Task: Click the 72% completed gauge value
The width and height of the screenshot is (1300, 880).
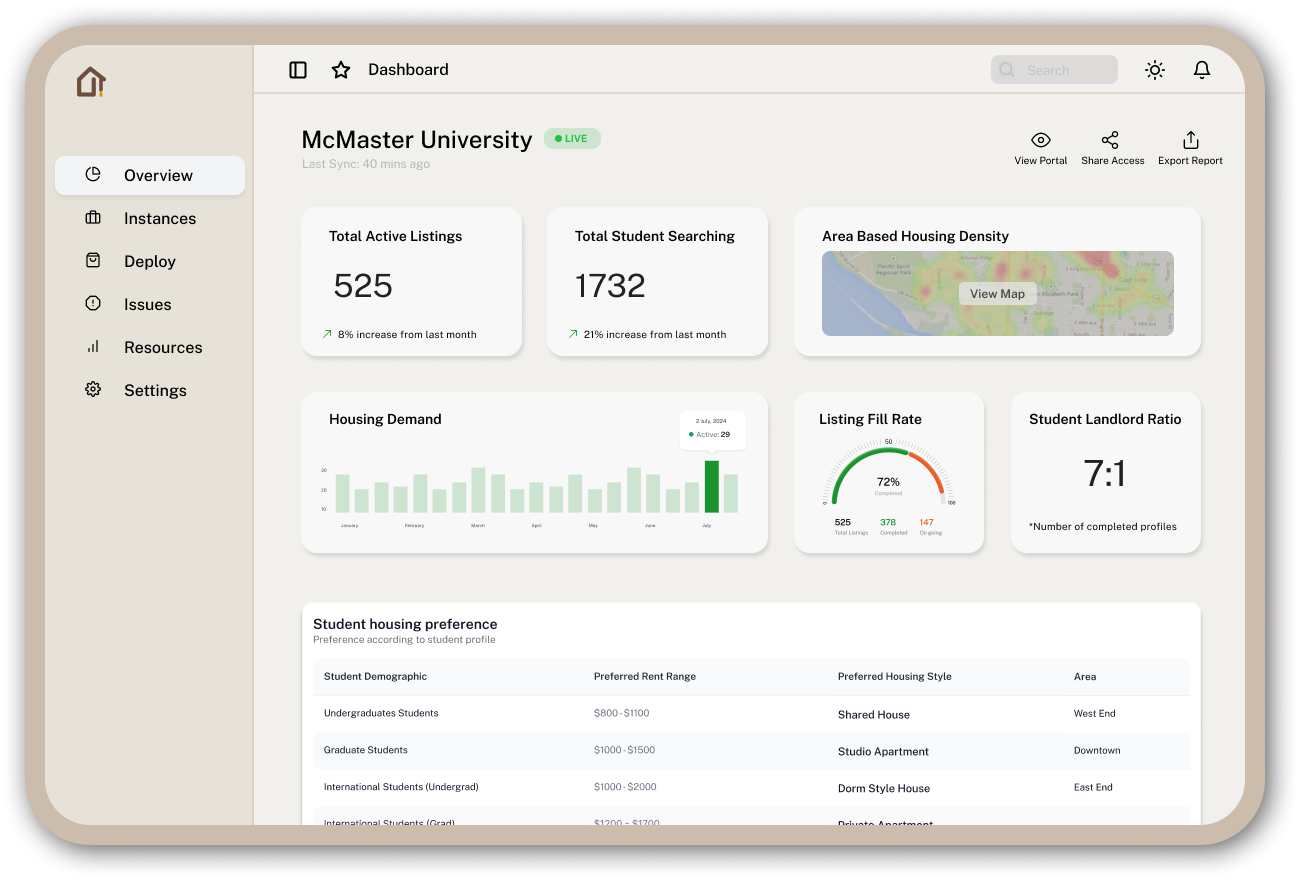Action: pyautogui.click(x=888, y=482)
